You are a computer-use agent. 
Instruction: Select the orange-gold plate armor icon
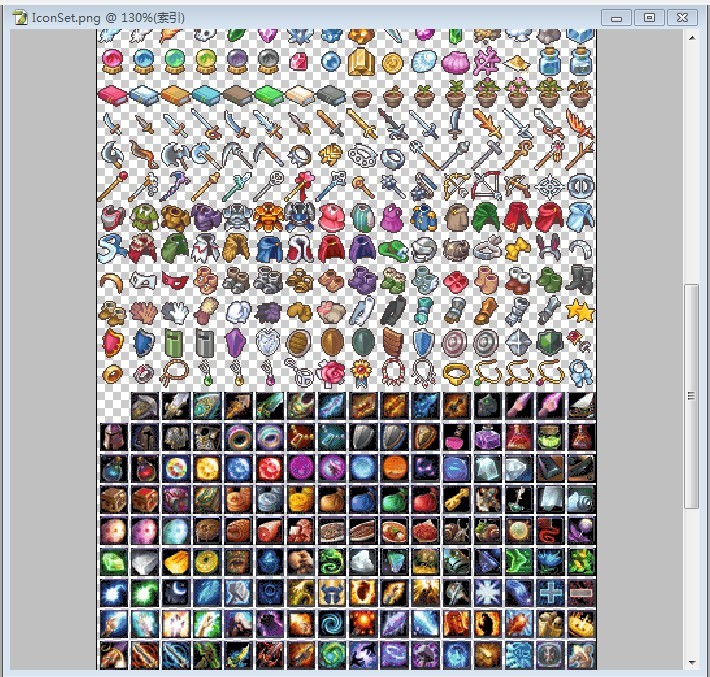[x=269, y=217]
